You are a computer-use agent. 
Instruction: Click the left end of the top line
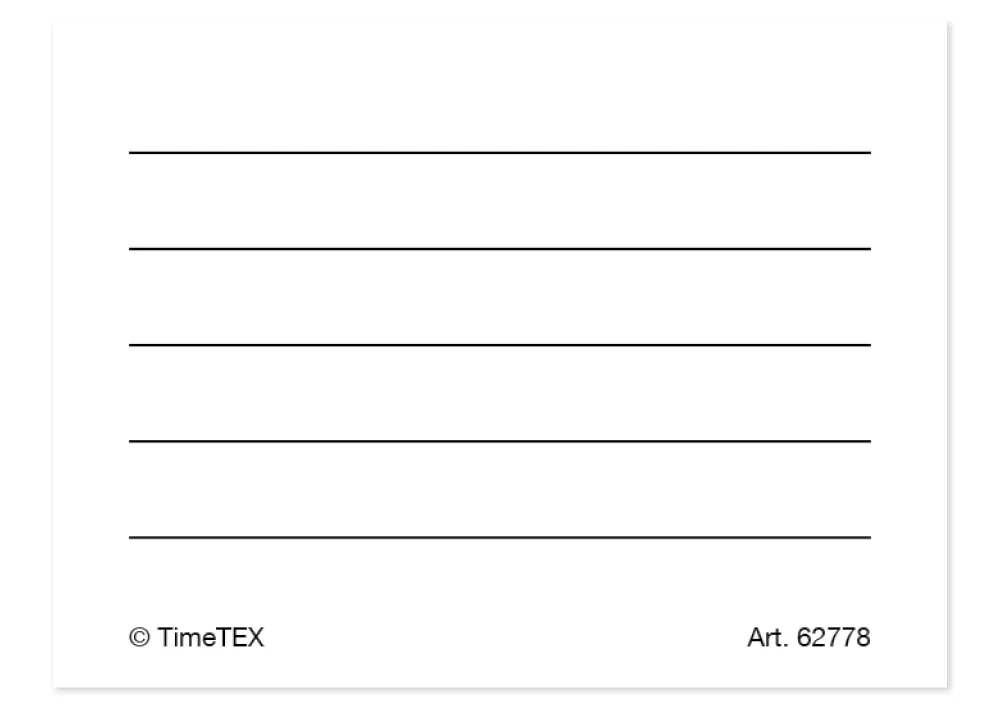pos(132,153)
